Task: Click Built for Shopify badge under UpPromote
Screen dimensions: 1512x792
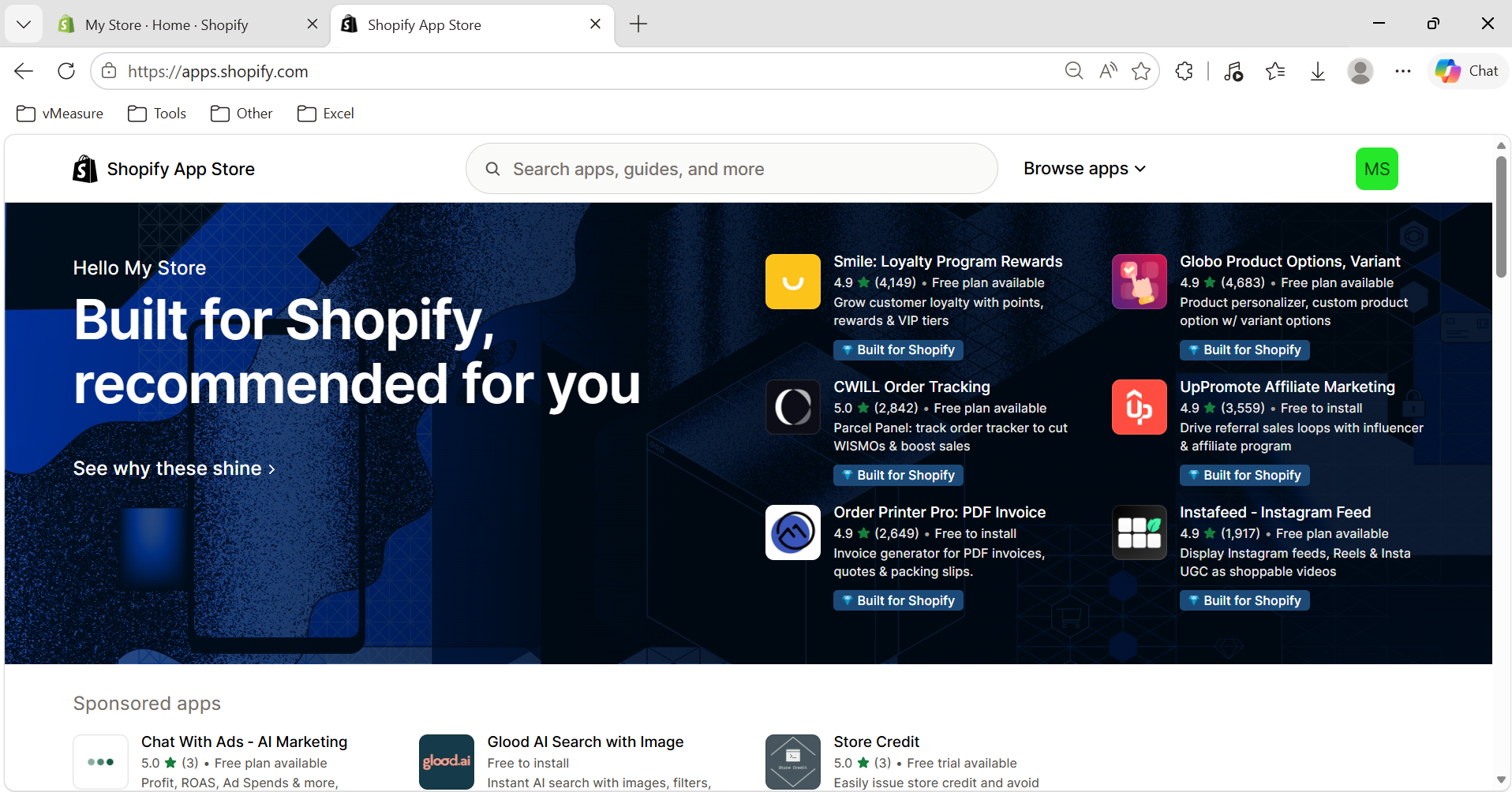Action: coord(1244,475)
